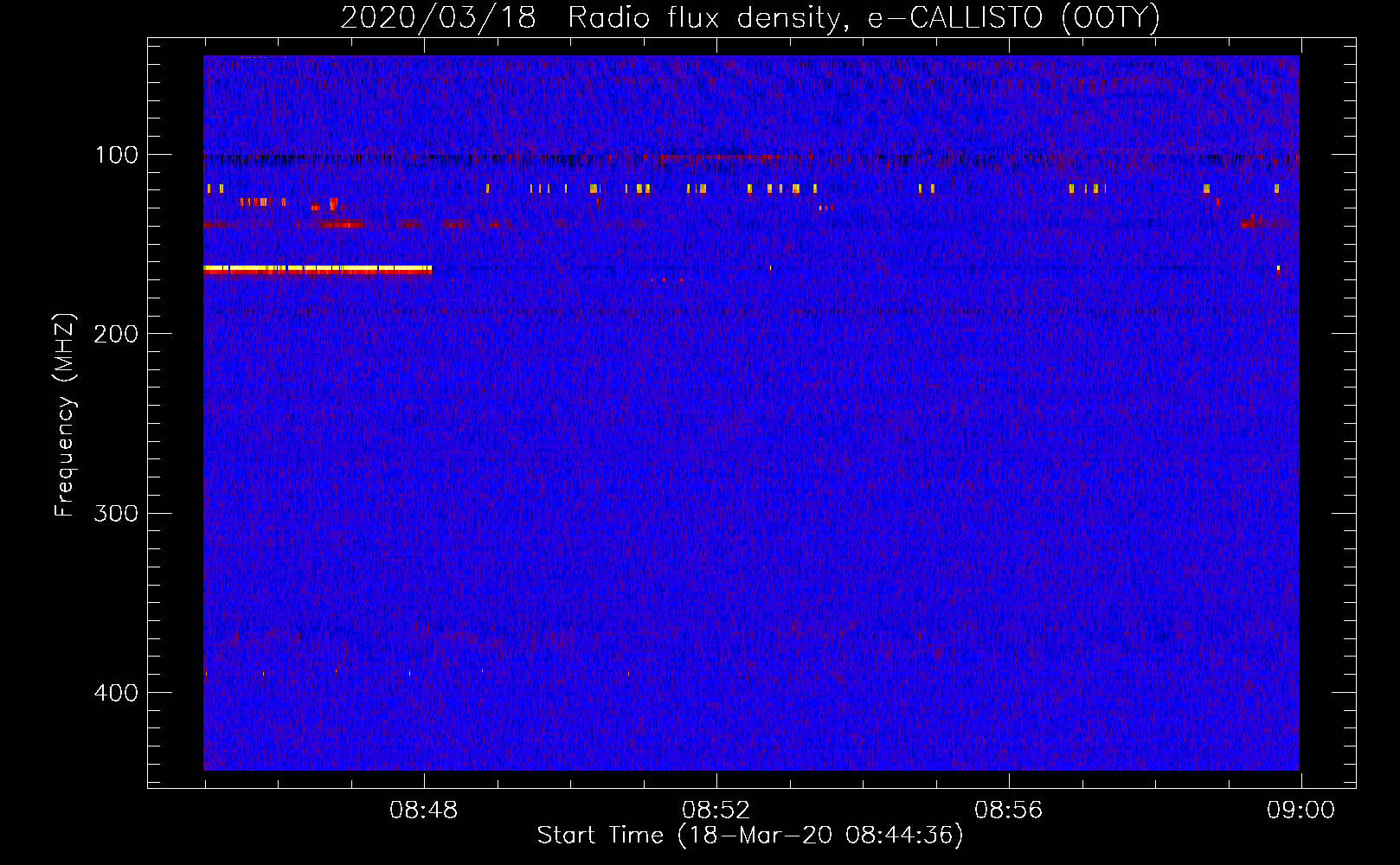The image size is (1400, 865).
Task: Click the '200' frequency tick label
Action: point(117,334)
